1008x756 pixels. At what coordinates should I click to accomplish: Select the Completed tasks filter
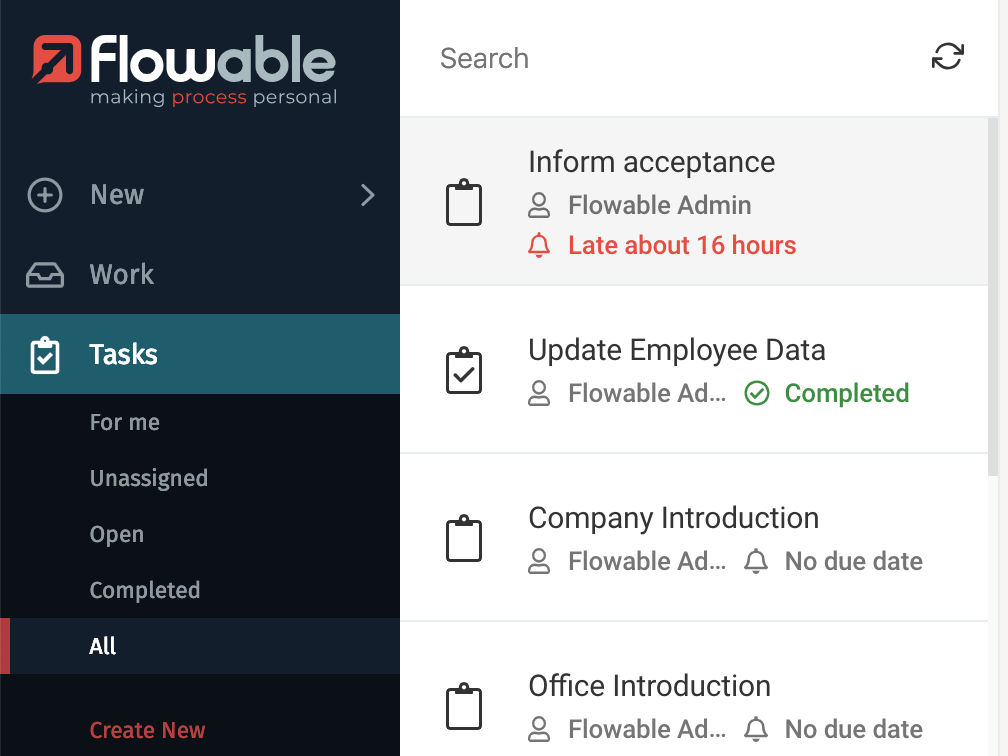144,590
